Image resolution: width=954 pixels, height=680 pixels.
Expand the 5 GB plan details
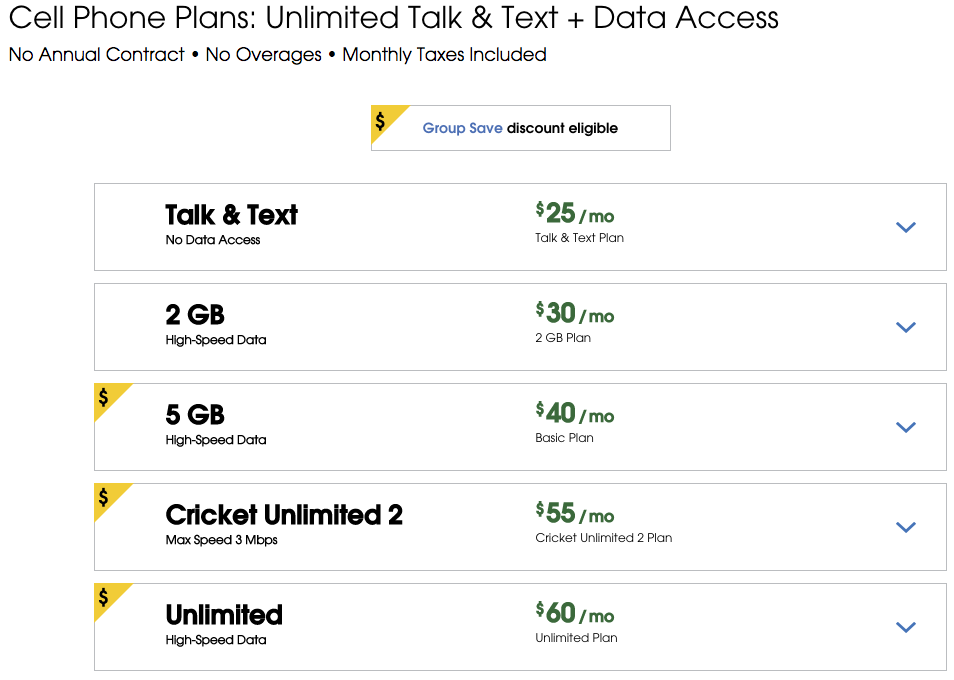[x=906, y=427]
